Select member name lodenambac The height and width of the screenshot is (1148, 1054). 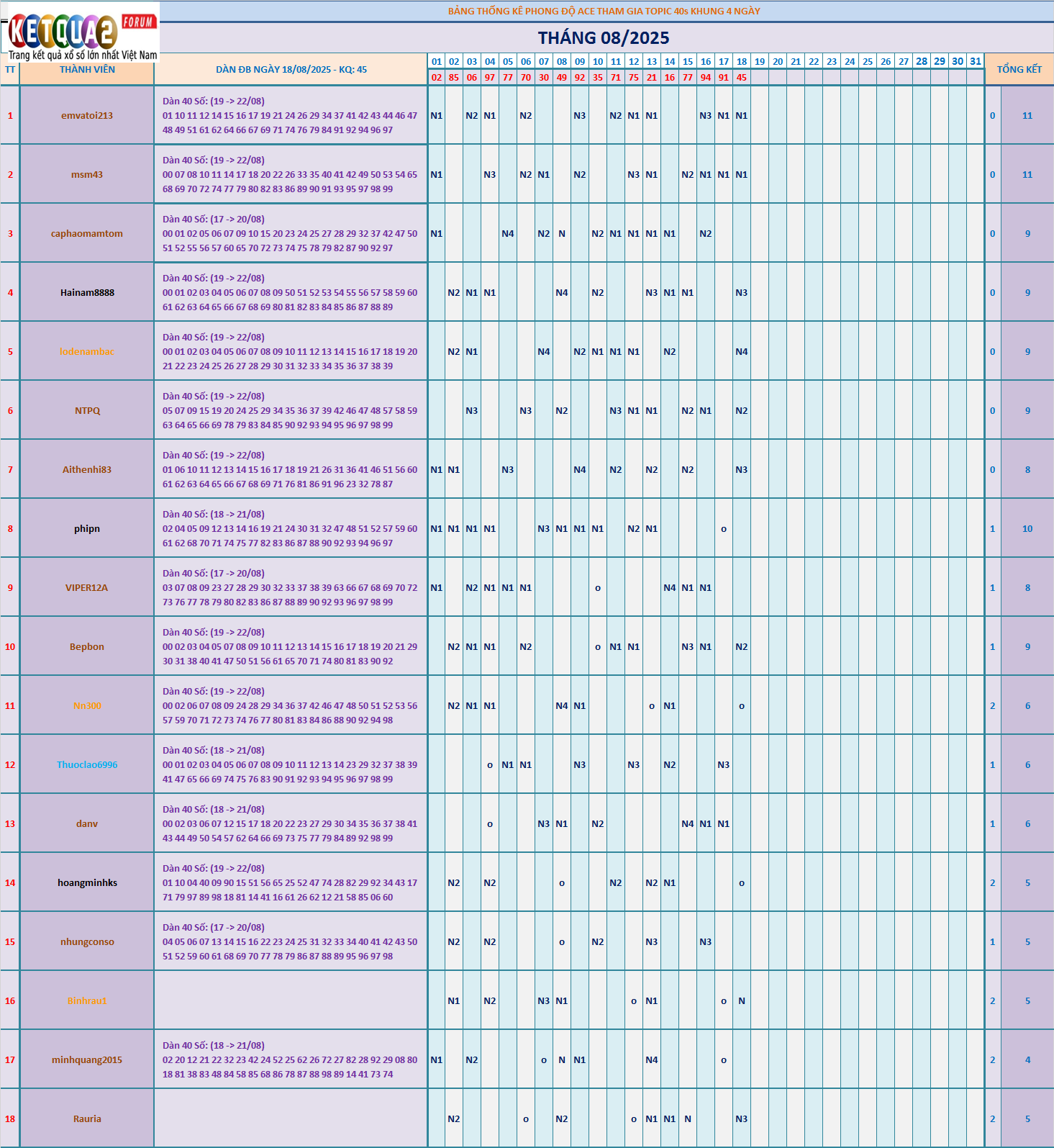click(x=87, y=352)
